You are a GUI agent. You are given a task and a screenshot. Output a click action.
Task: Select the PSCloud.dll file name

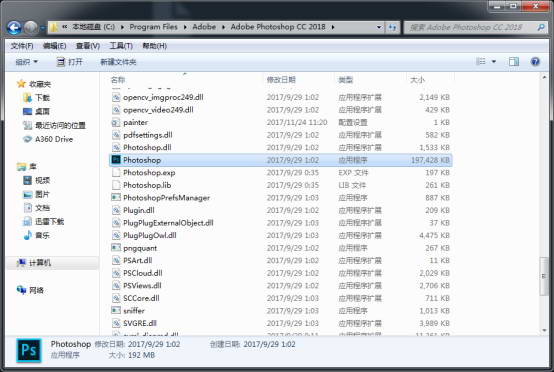[x=143, y=273]
